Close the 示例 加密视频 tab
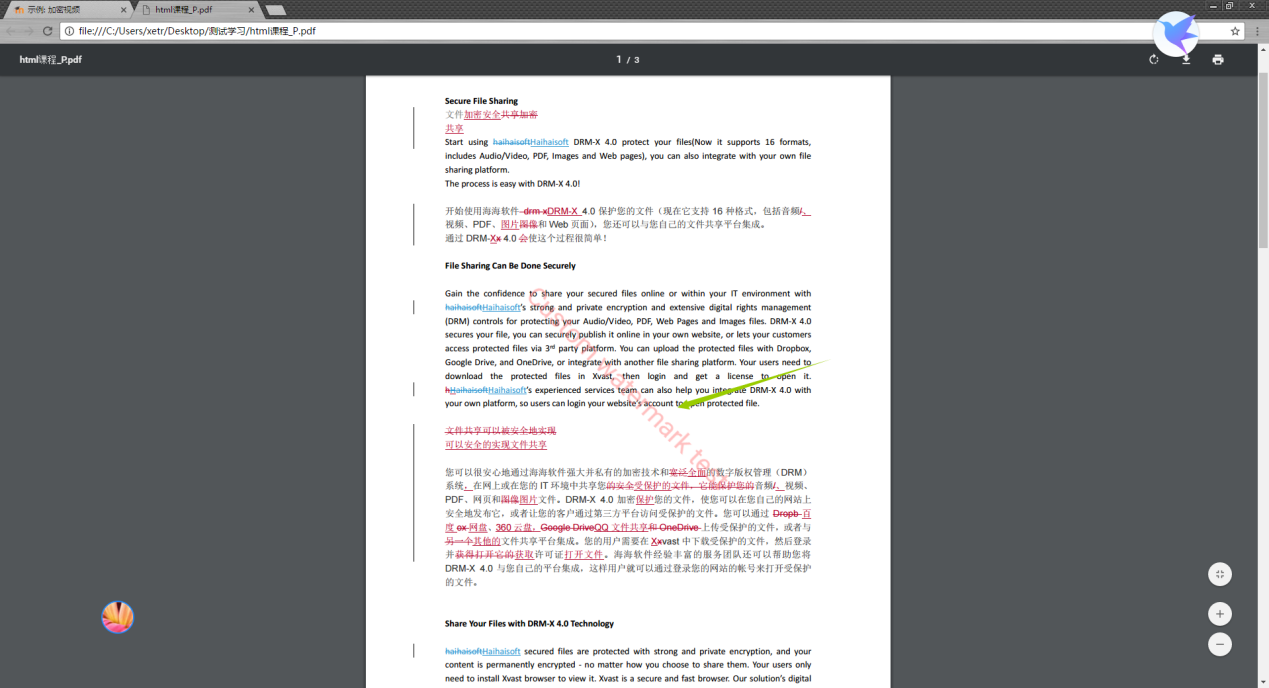This screenshot has height=688, width=1269. pos(124,9)
